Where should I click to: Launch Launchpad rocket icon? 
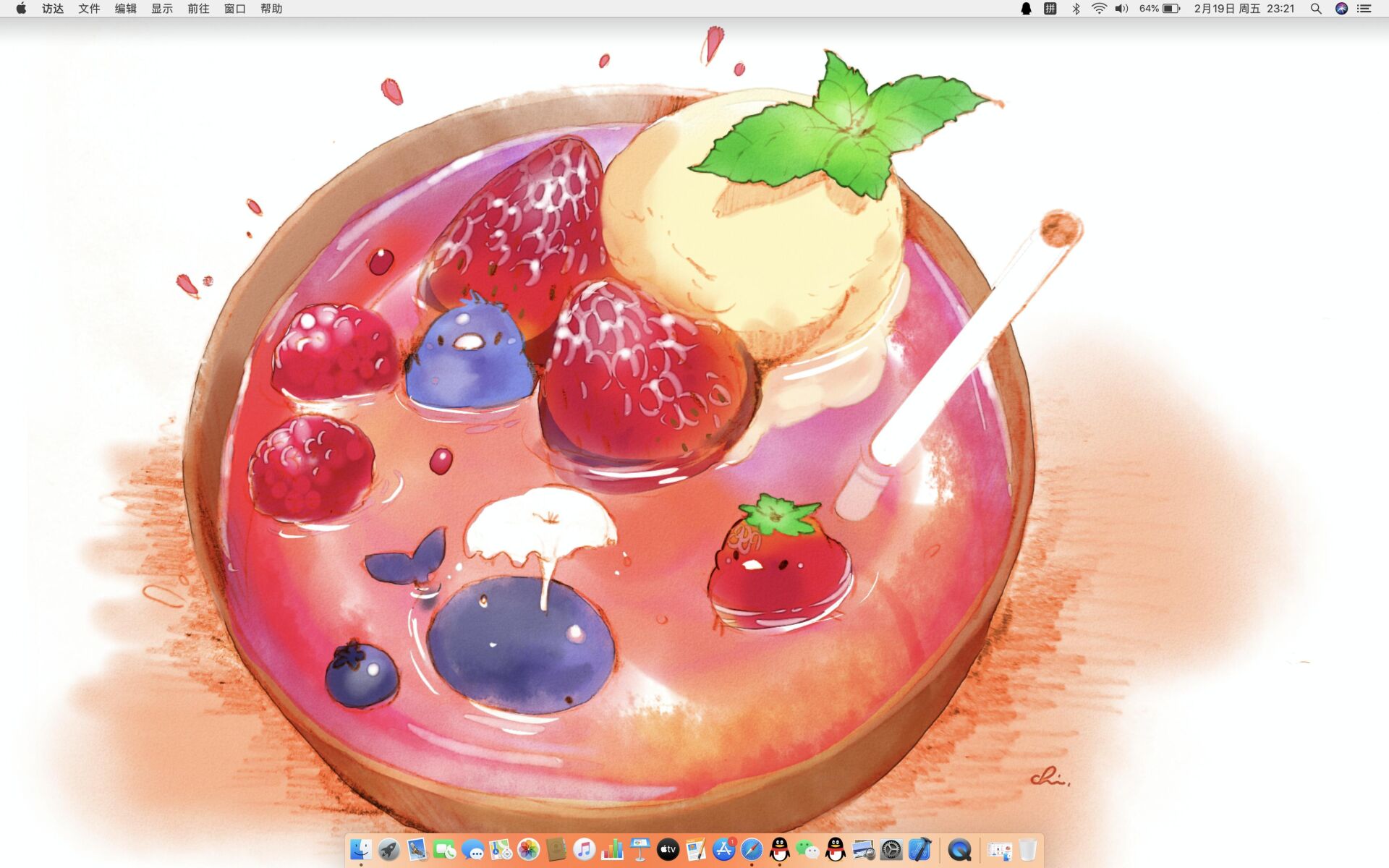coord(388,849)
